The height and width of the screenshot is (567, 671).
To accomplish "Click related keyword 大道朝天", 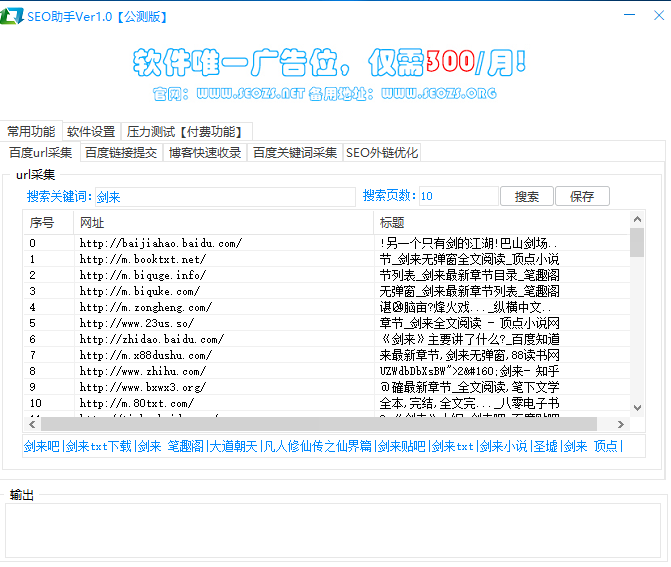I will [x=233, y=446].
